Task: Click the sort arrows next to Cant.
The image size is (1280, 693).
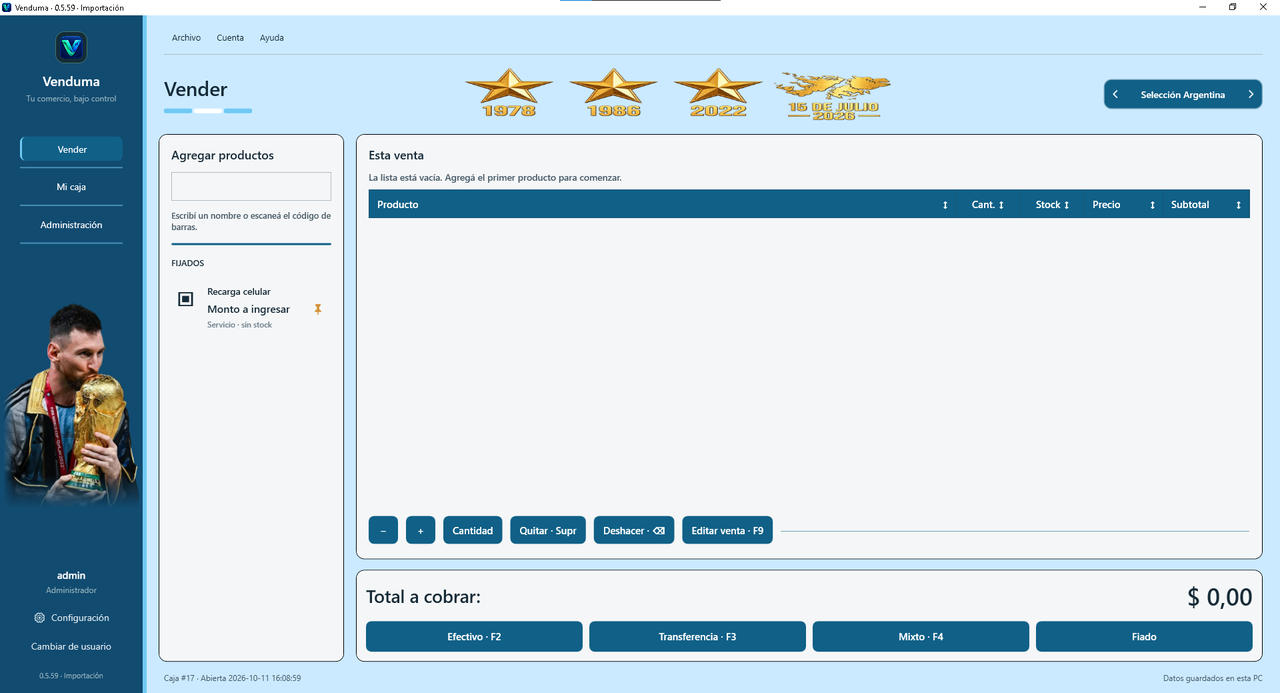Action: point(1001,205)
